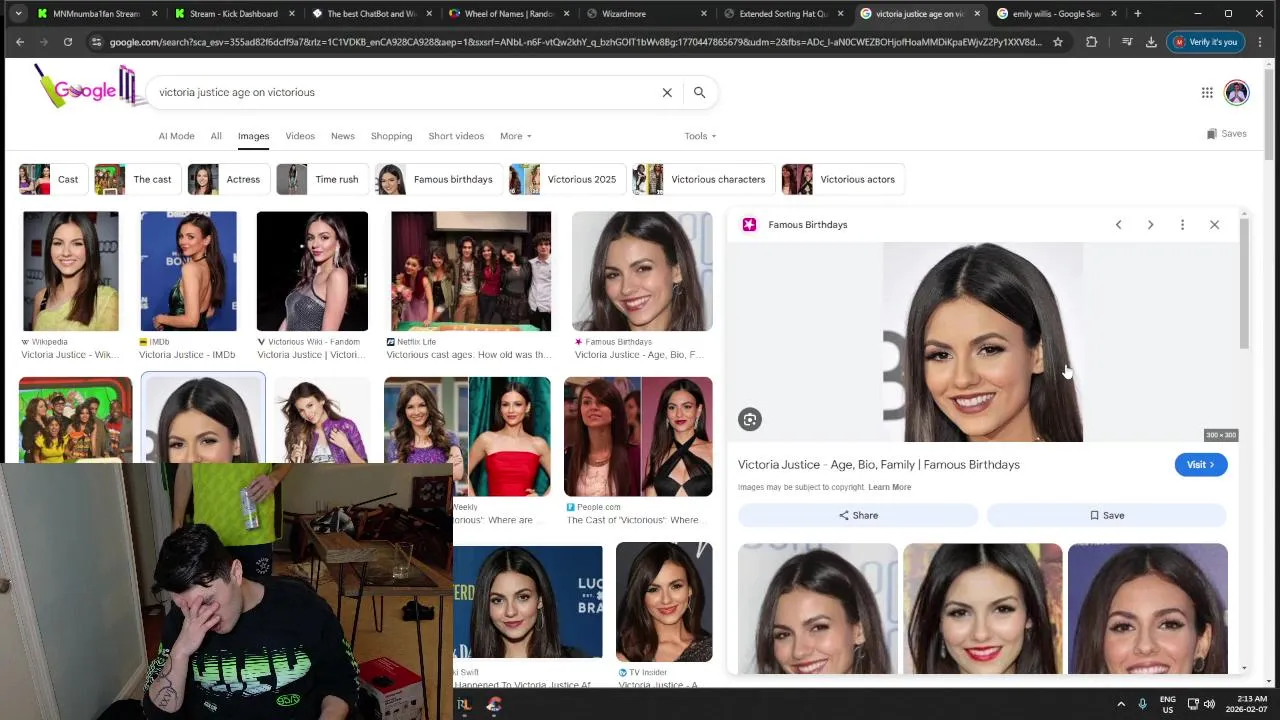Show previous image in preview panel

point(1118,225)
